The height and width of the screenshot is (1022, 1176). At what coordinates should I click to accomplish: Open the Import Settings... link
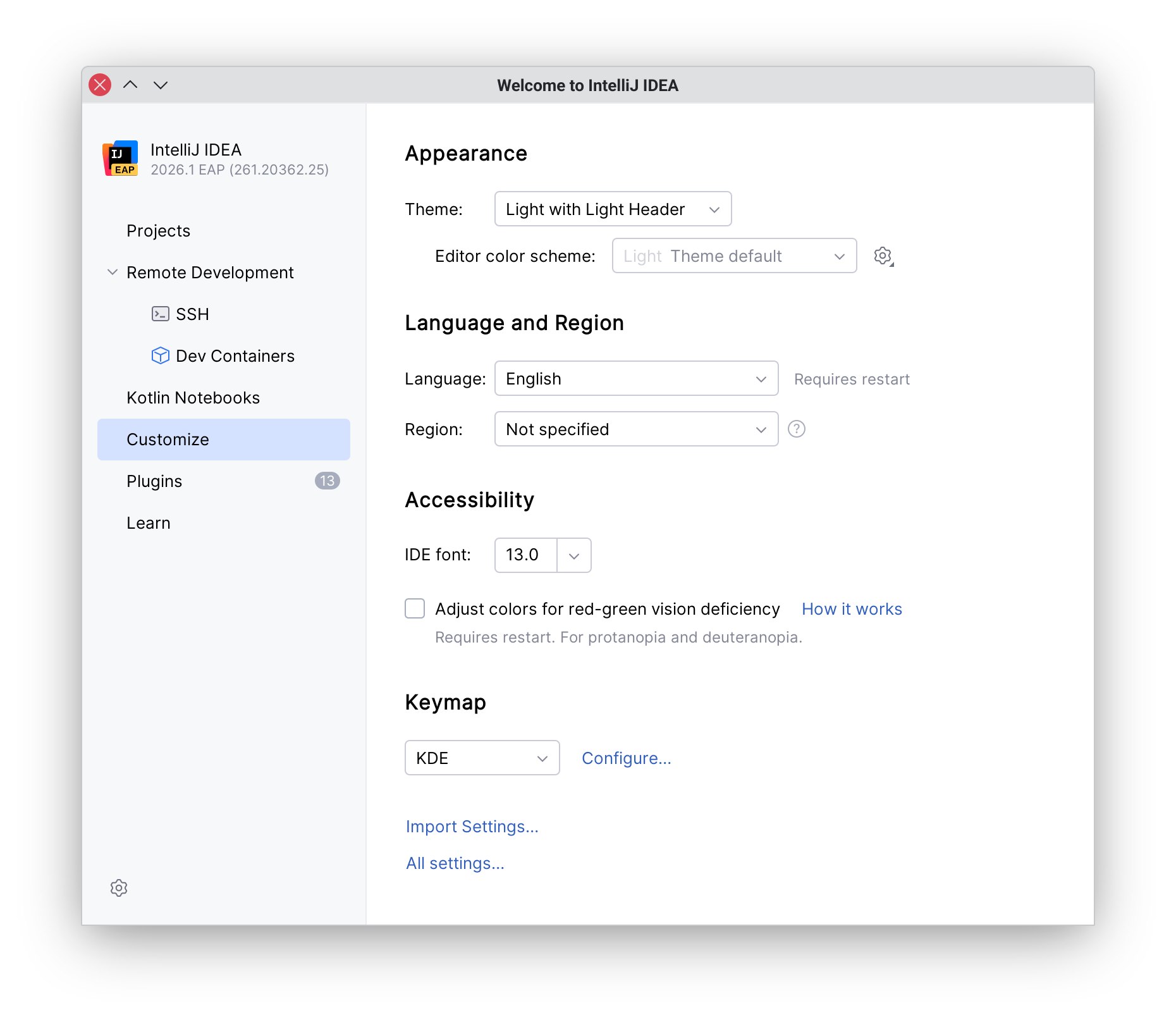(x=472, y=827)
